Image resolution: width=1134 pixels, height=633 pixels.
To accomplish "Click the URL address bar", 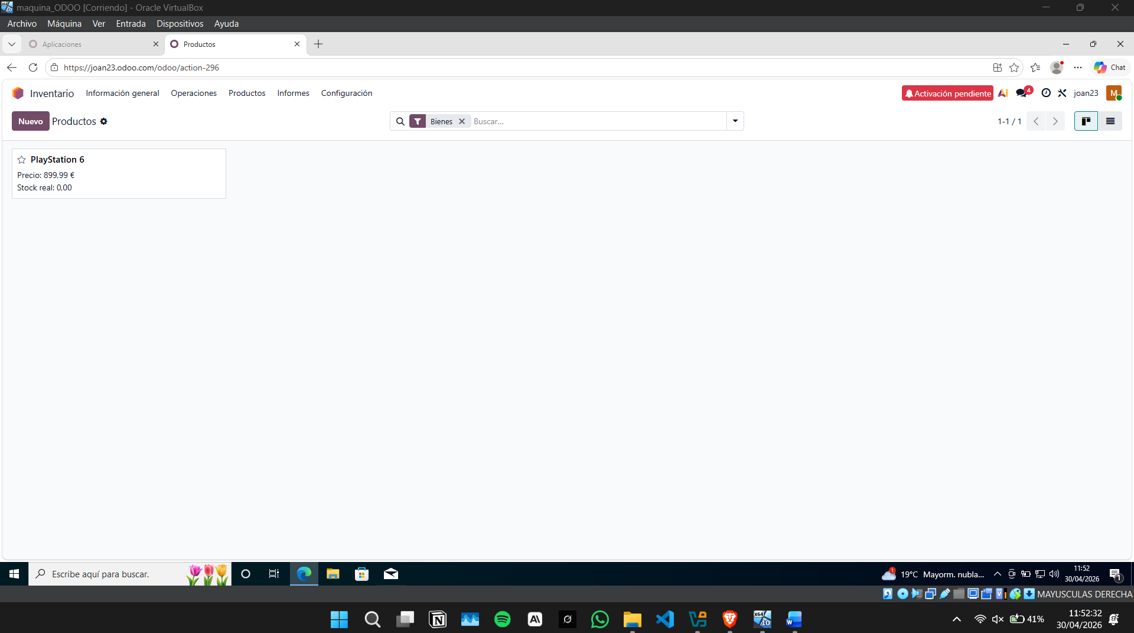I will pos(517,67).
